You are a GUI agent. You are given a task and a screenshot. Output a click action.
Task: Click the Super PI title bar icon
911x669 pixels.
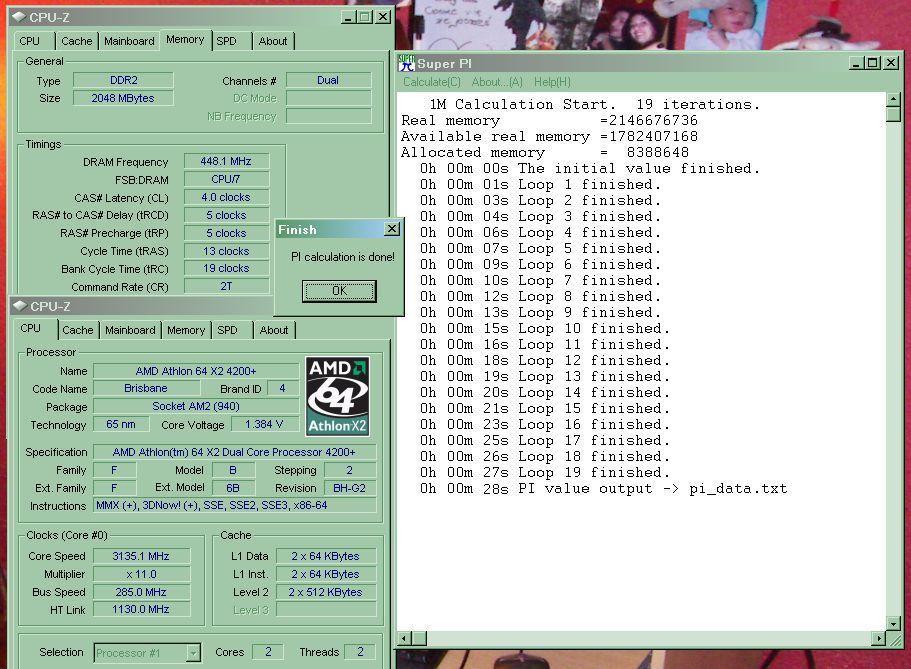(407, 63)
